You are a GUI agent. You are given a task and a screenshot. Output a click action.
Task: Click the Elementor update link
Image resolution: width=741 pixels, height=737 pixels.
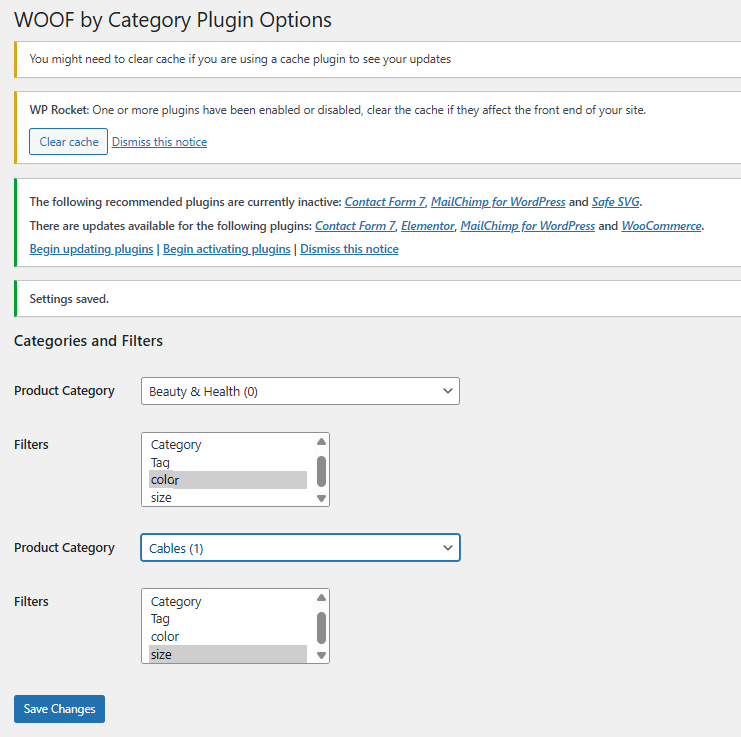click(x=427, y=226)
